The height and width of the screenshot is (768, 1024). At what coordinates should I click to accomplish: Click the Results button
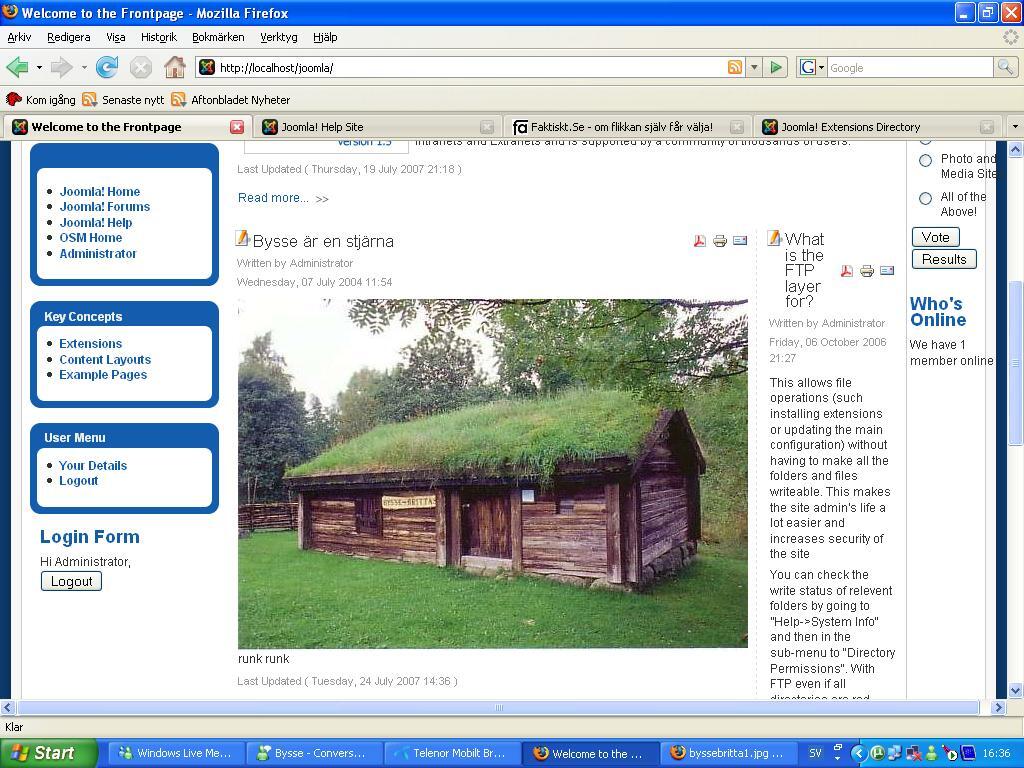[944, 259]
